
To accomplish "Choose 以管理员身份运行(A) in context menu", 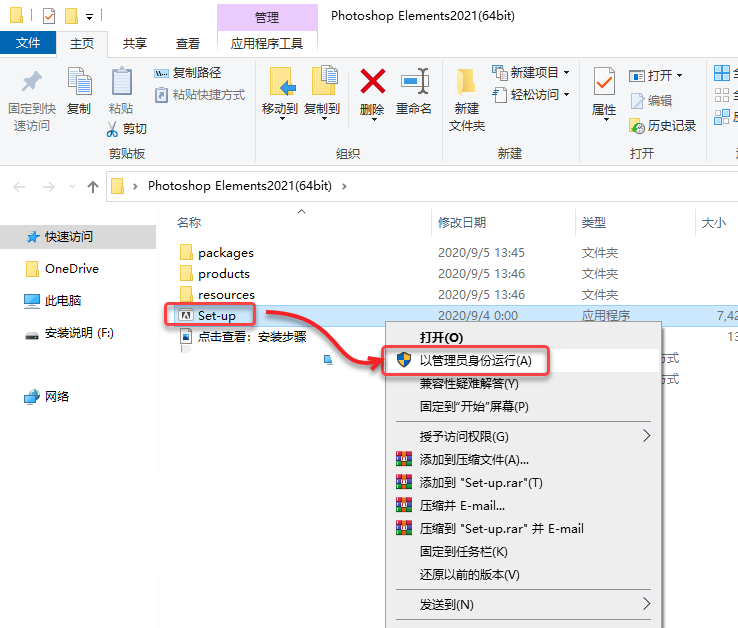I will pos(523,361).
